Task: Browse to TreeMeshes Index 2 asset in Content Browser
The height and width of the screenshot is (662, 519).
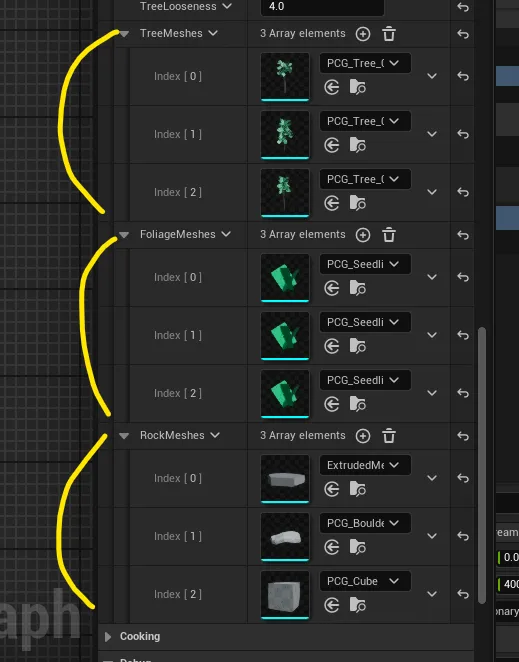Action: pyautogui.click(x=357, y=203)
